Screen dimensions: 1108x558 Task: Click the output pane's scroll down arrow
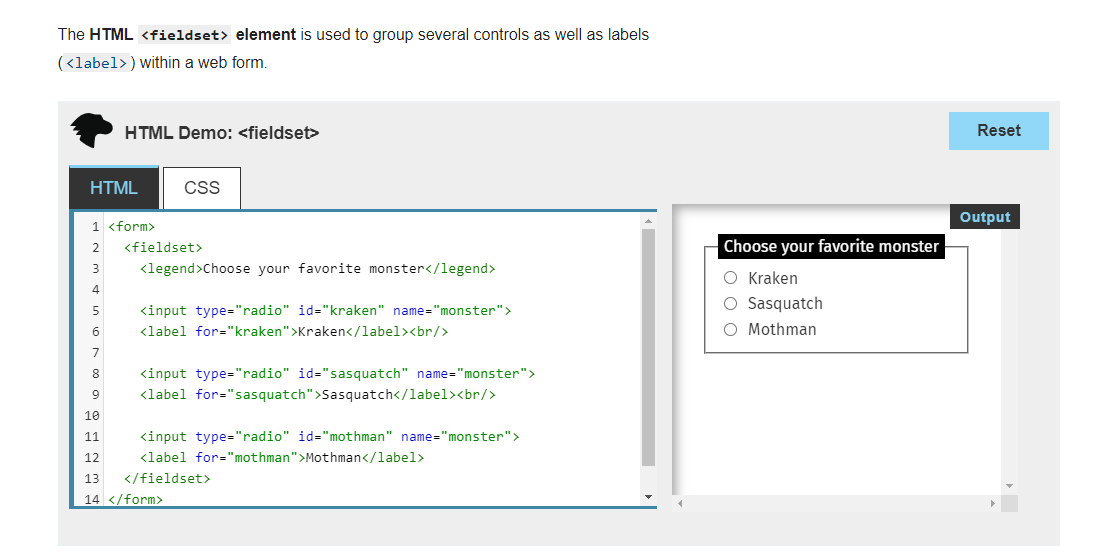(x=1009, y=486)
